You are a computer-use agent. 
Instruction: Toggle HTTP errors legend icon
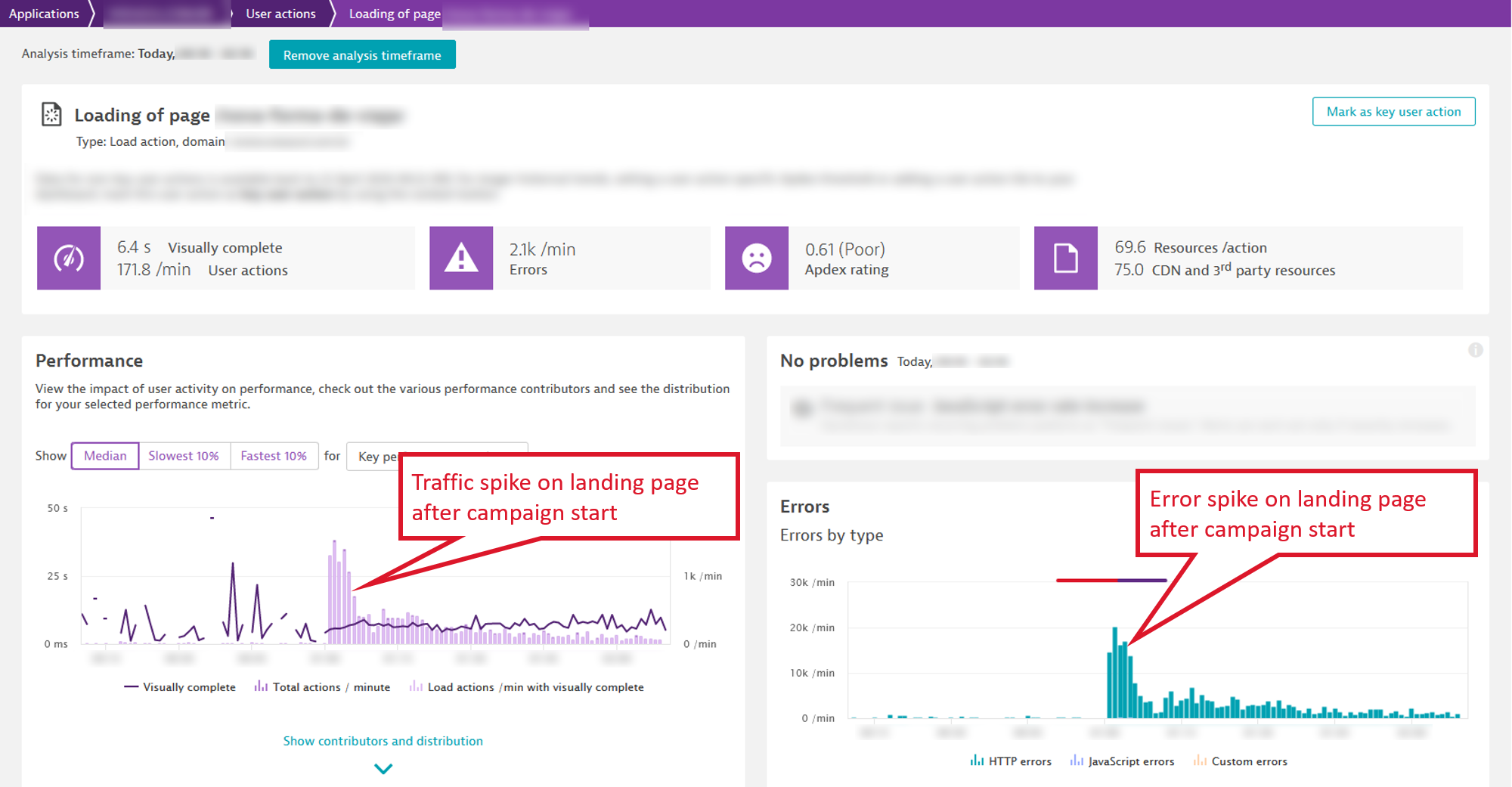click(977, 761)
